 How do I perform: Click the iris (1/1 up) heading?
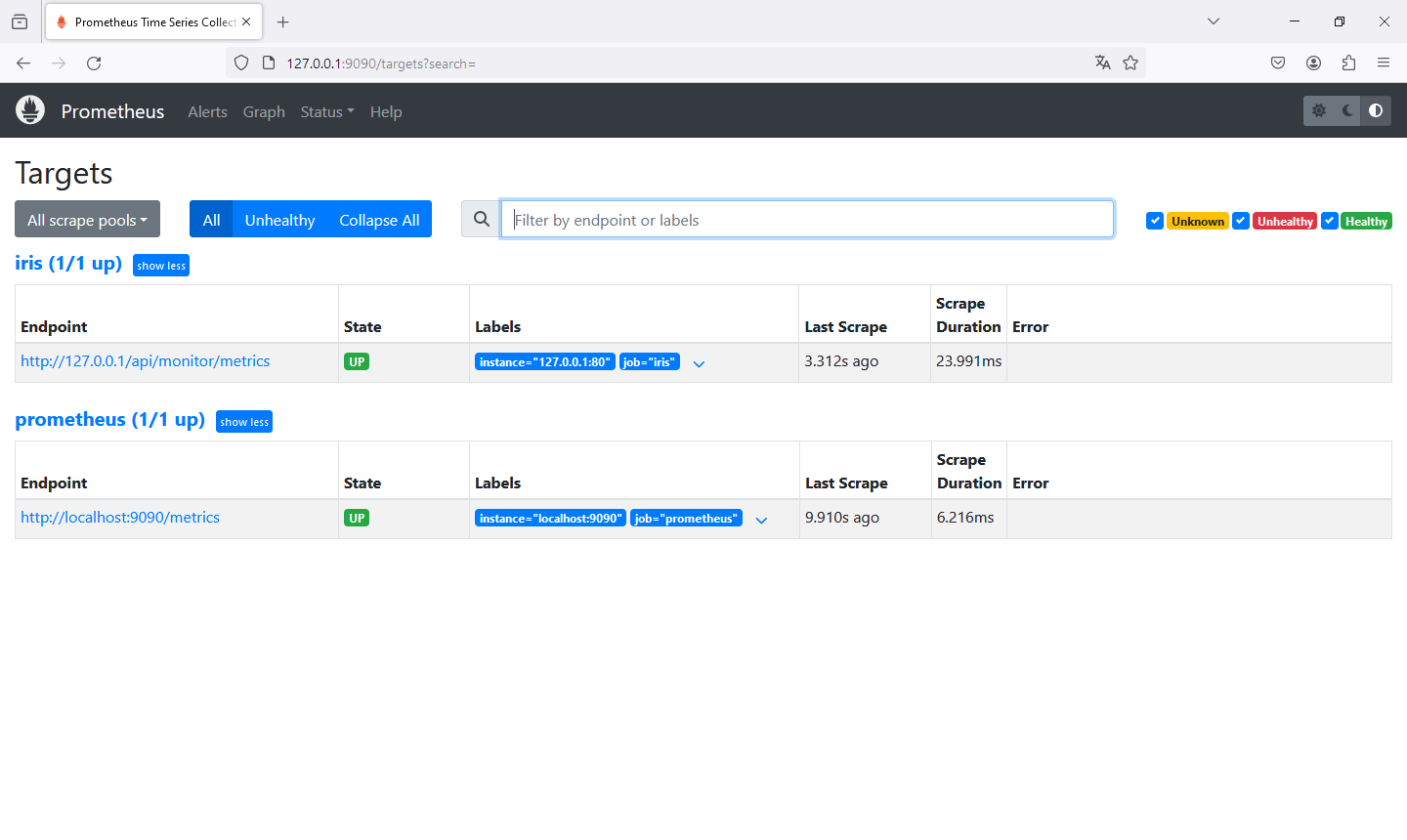(68, 264)
